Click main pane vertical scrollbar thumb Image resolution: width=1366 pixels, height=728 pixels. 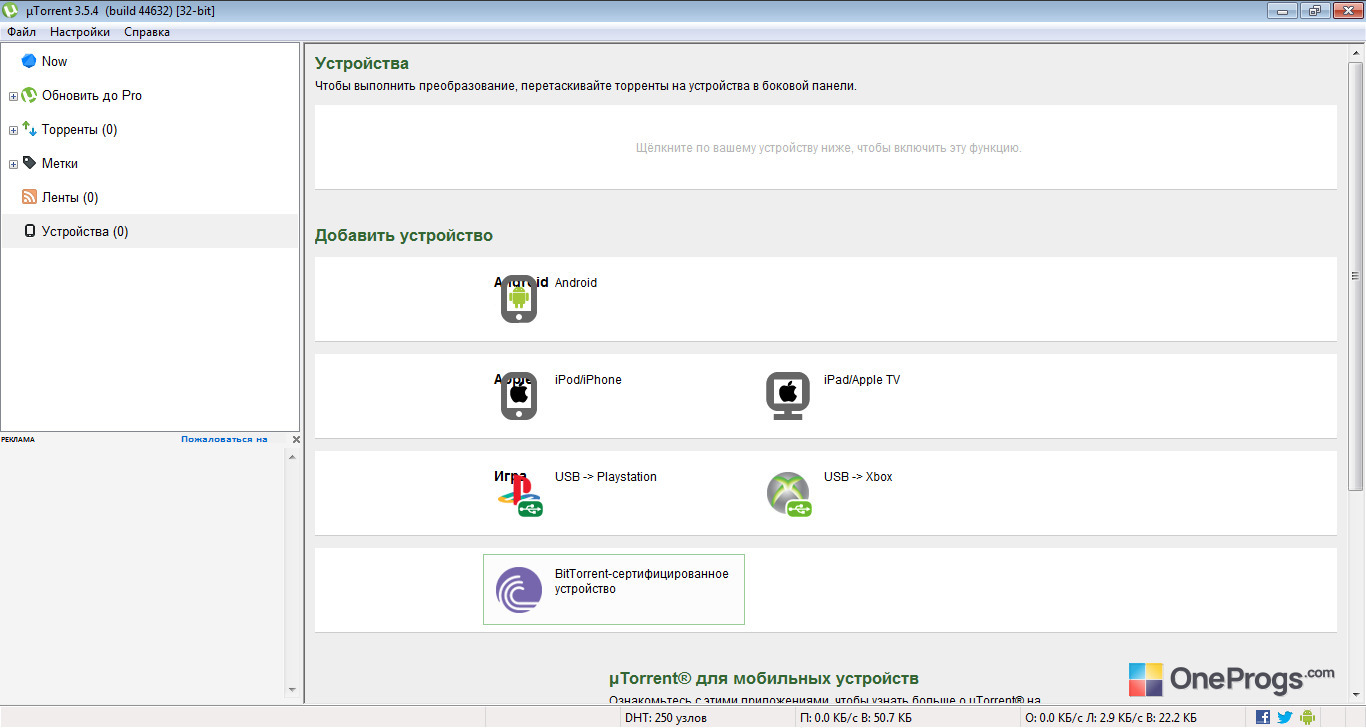pyautogui.click(x=1357, y=276)
